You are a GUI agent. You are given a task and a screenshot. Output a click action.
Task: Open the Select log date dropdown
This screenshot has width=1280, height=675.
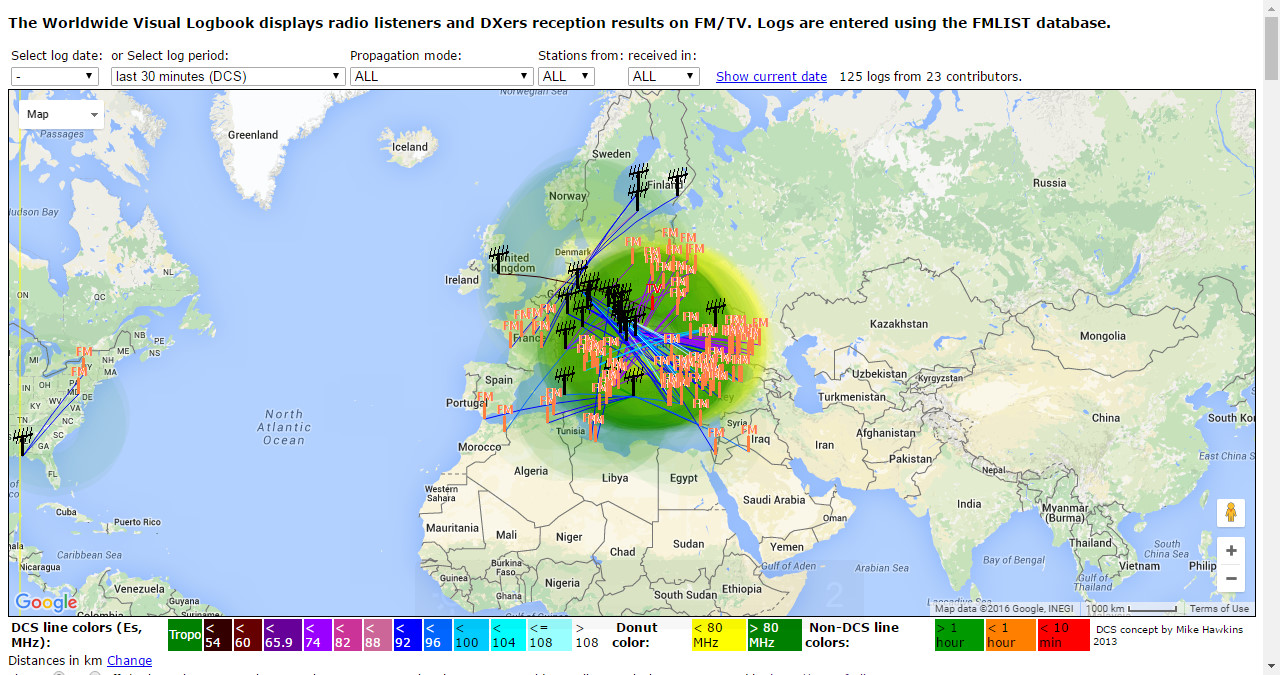[55, 76]
